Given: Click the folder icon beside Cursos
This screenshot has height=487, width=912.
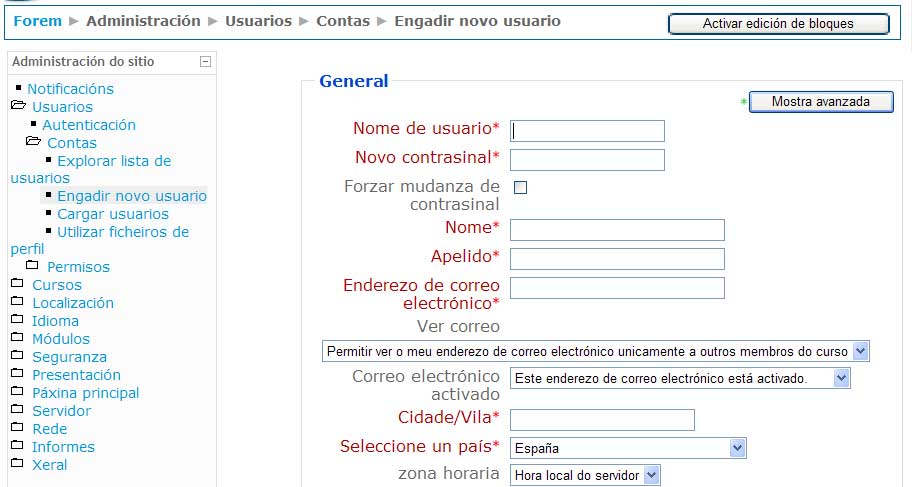Looking at the screenshot, I should 16,284.
